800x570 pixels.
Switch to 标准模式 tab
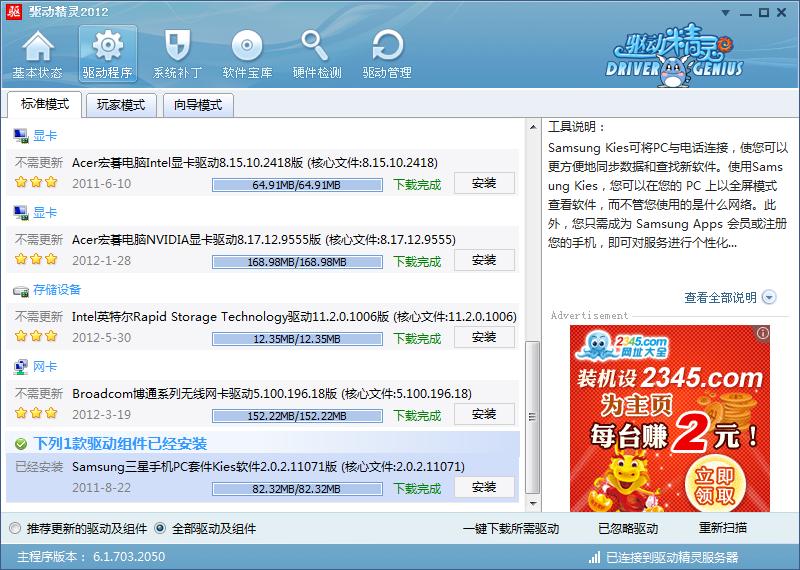point(45,105)
